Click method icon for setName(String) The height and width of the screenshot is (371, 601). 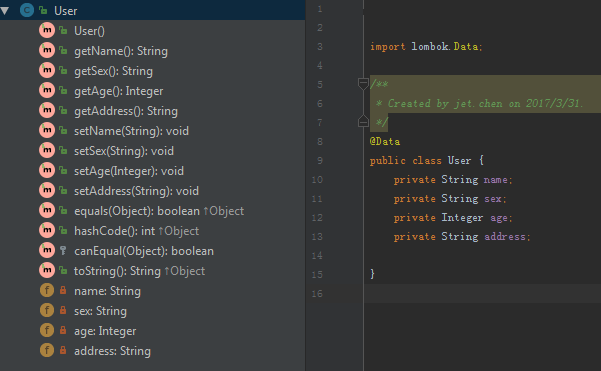tap(47, 130)
